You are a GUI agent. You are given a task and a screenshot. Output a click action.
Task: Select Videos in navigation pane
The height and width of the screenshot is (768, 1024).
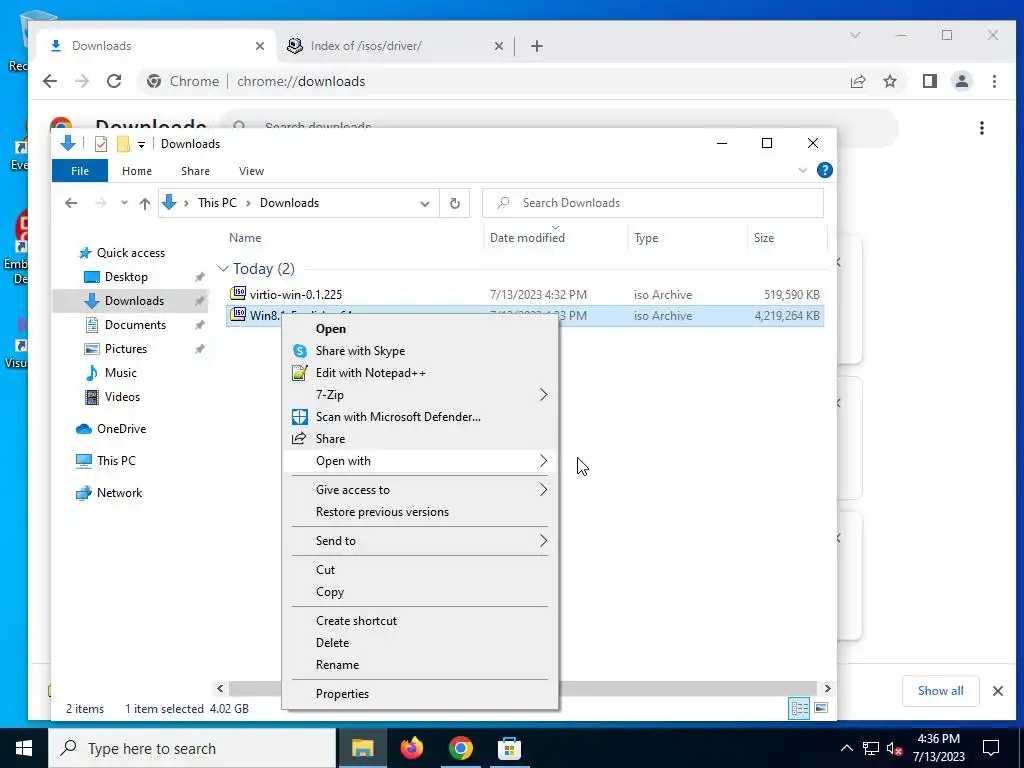122,396
